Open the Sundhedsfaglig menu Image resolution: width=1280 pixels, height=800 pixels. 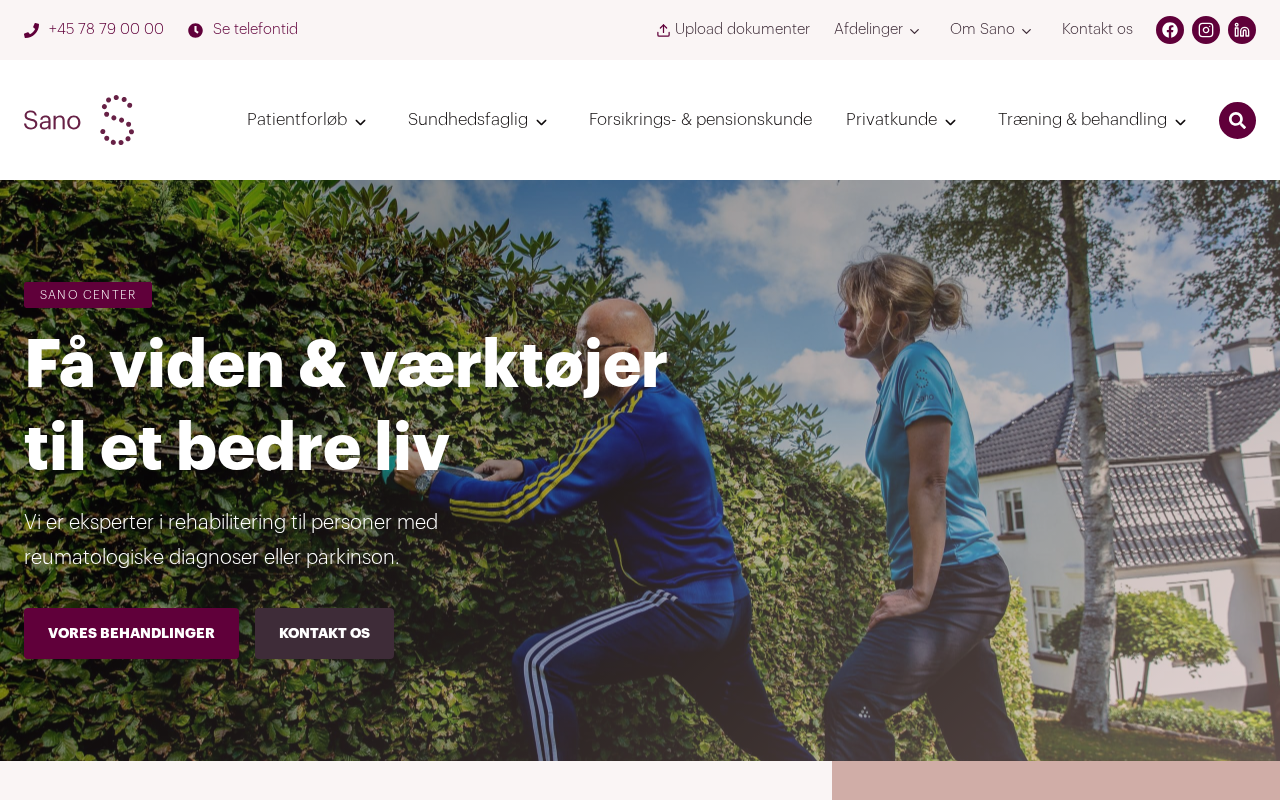[x=478, y=120]
